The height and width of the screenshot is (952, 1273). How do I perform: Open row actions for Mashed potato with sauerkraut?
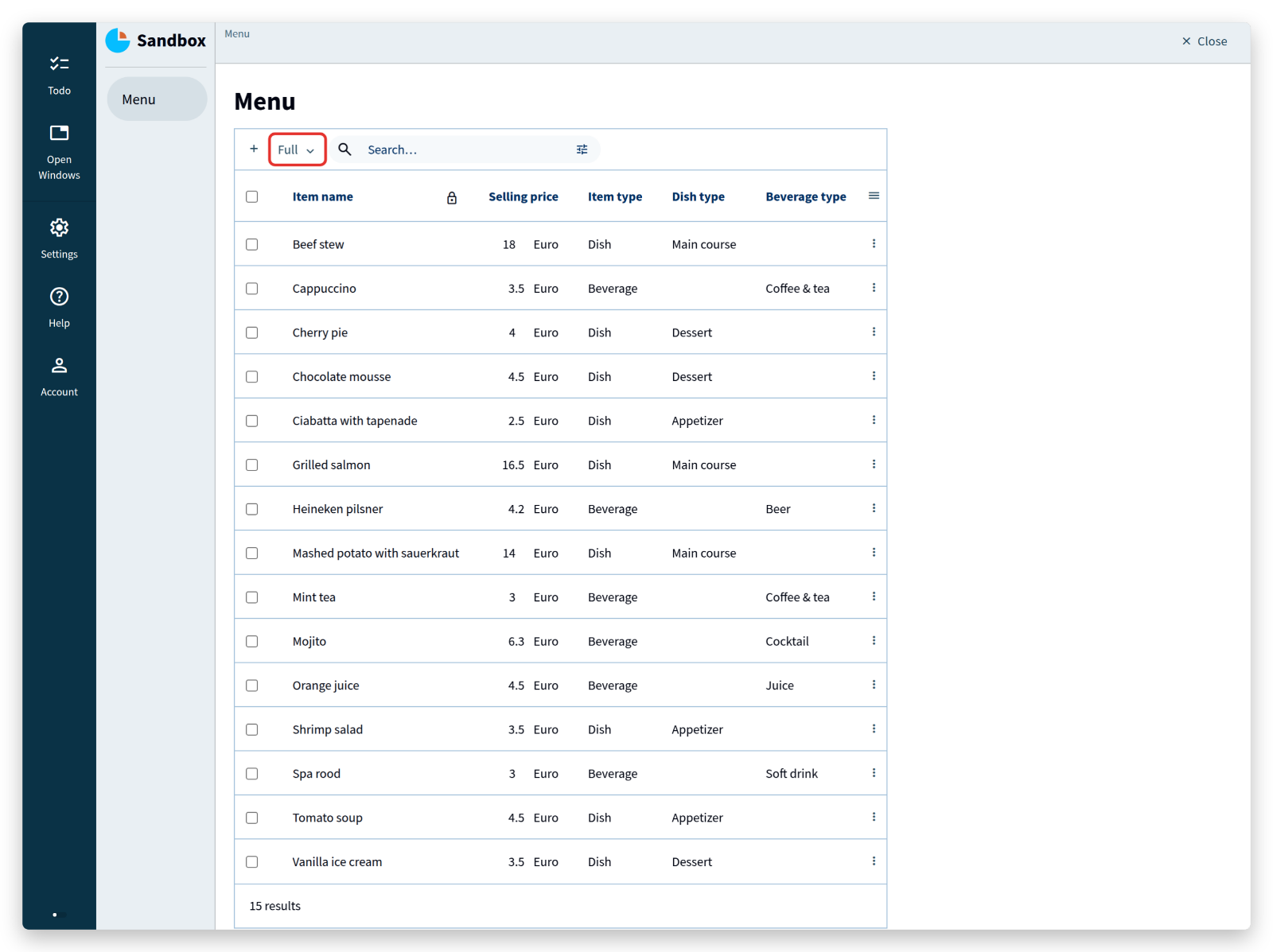tap(874, 553)
